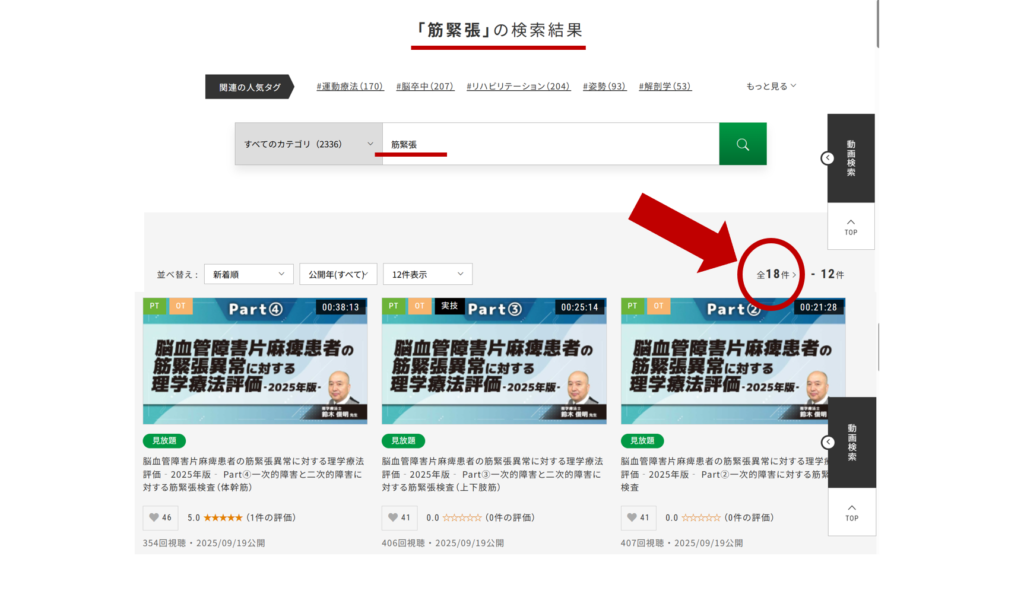Click lower TOP scroll-to-top arrow
This screenshot has width=1024, height=591.
851,511
